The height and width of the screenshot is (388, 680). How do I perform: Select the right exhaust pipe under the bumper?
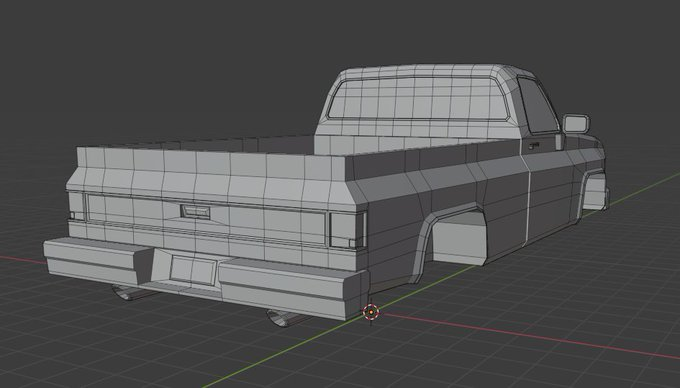pyautogui.click(x=284, y=318)
